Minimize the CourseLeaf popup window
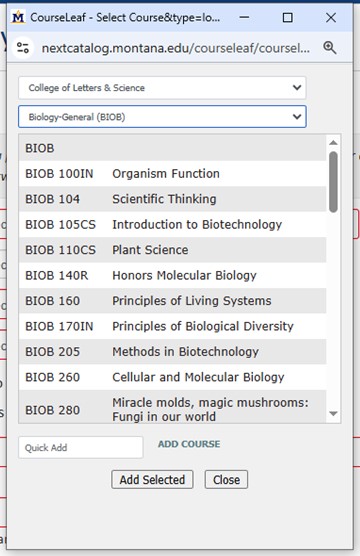Viewport: 360px width, 556px height. point(244,17)
